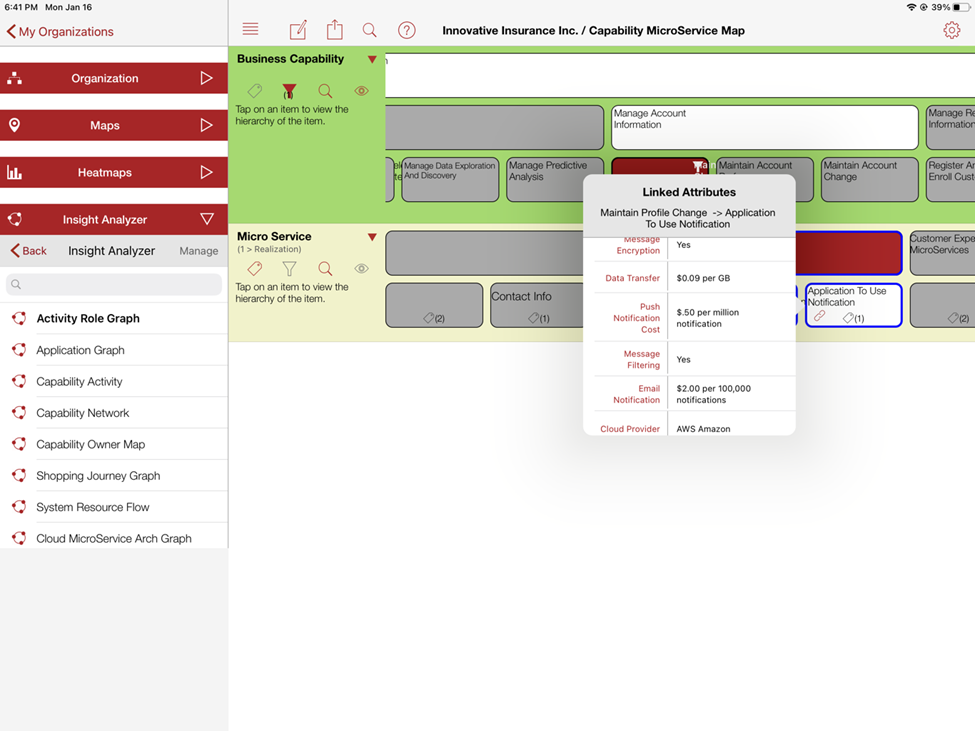Tap the link icon in Application To Use Notification
Image resolution: width=975 pixels, height=731 pixels.
coord(820,316)
